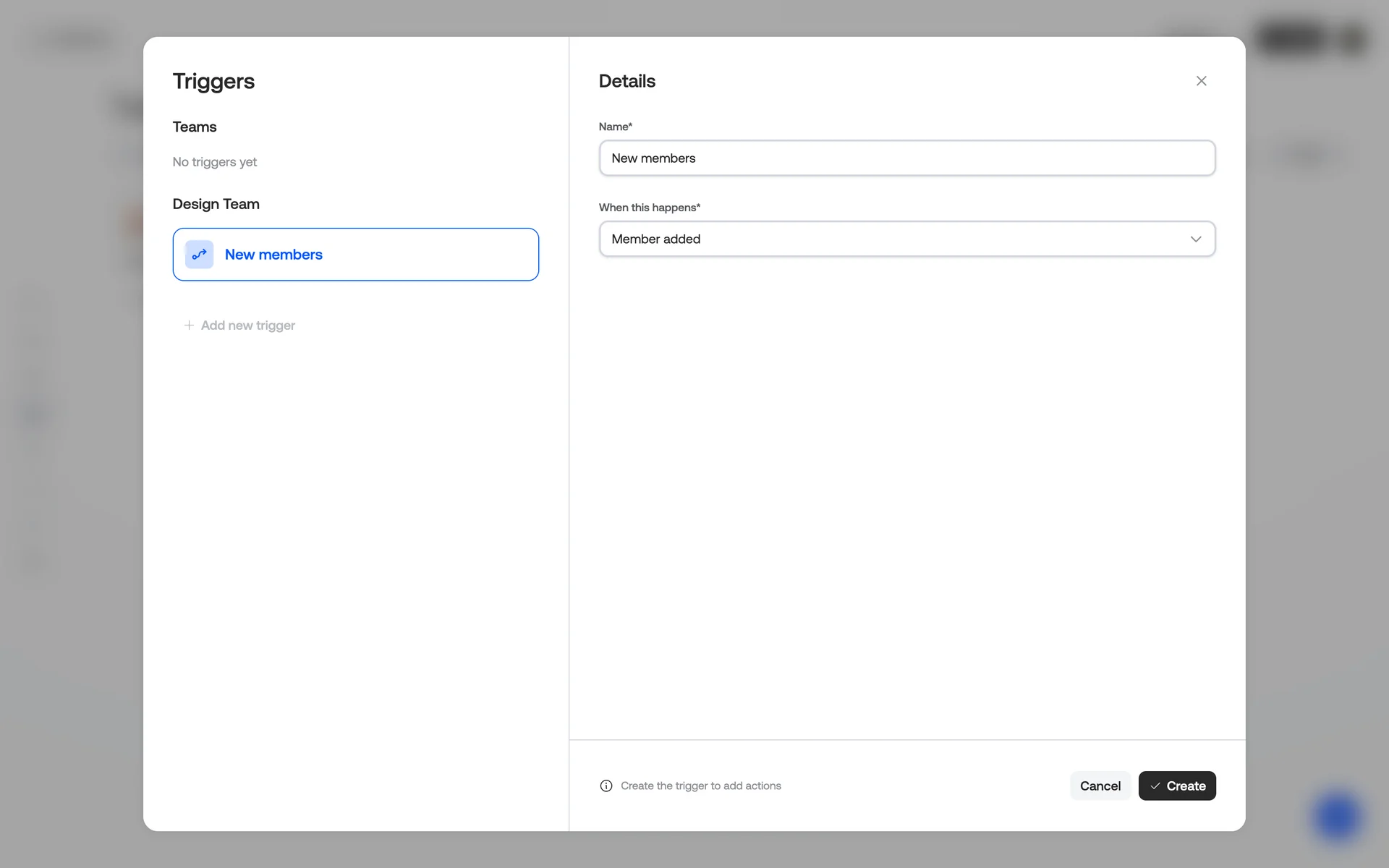
Task: Click the Design Team section heading
Action: click(x=216, y=204)
